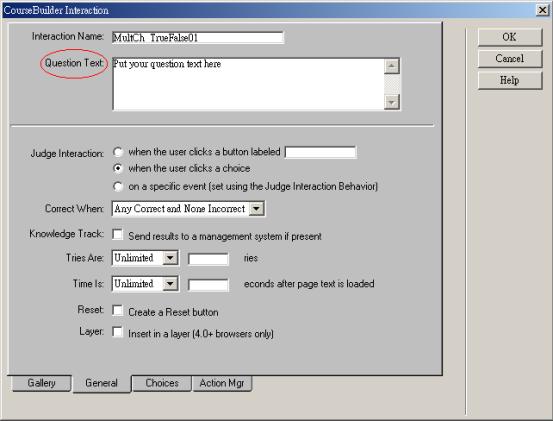Select 'when the user clicks a button labeled' option
Viewport: 553px width, 421px height.
118,152
